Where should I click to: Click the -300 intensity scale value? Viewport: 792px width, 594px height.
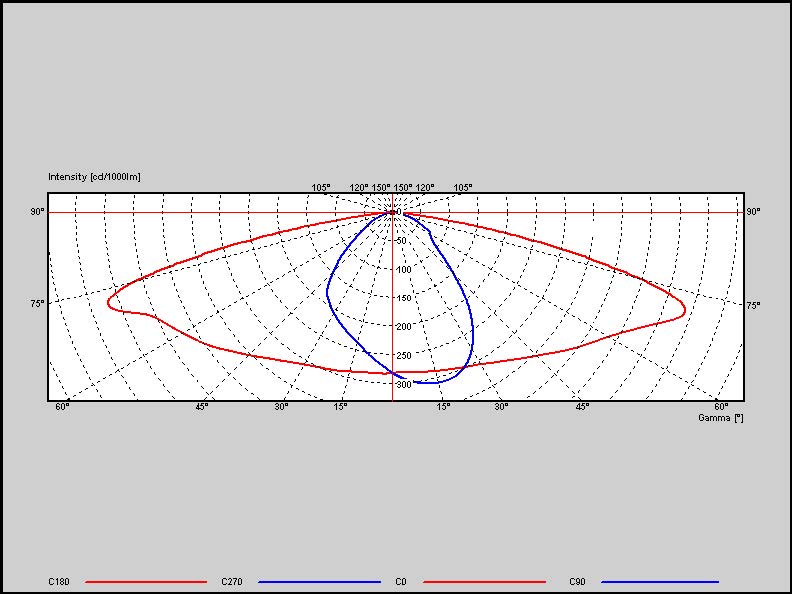[403, 385]
